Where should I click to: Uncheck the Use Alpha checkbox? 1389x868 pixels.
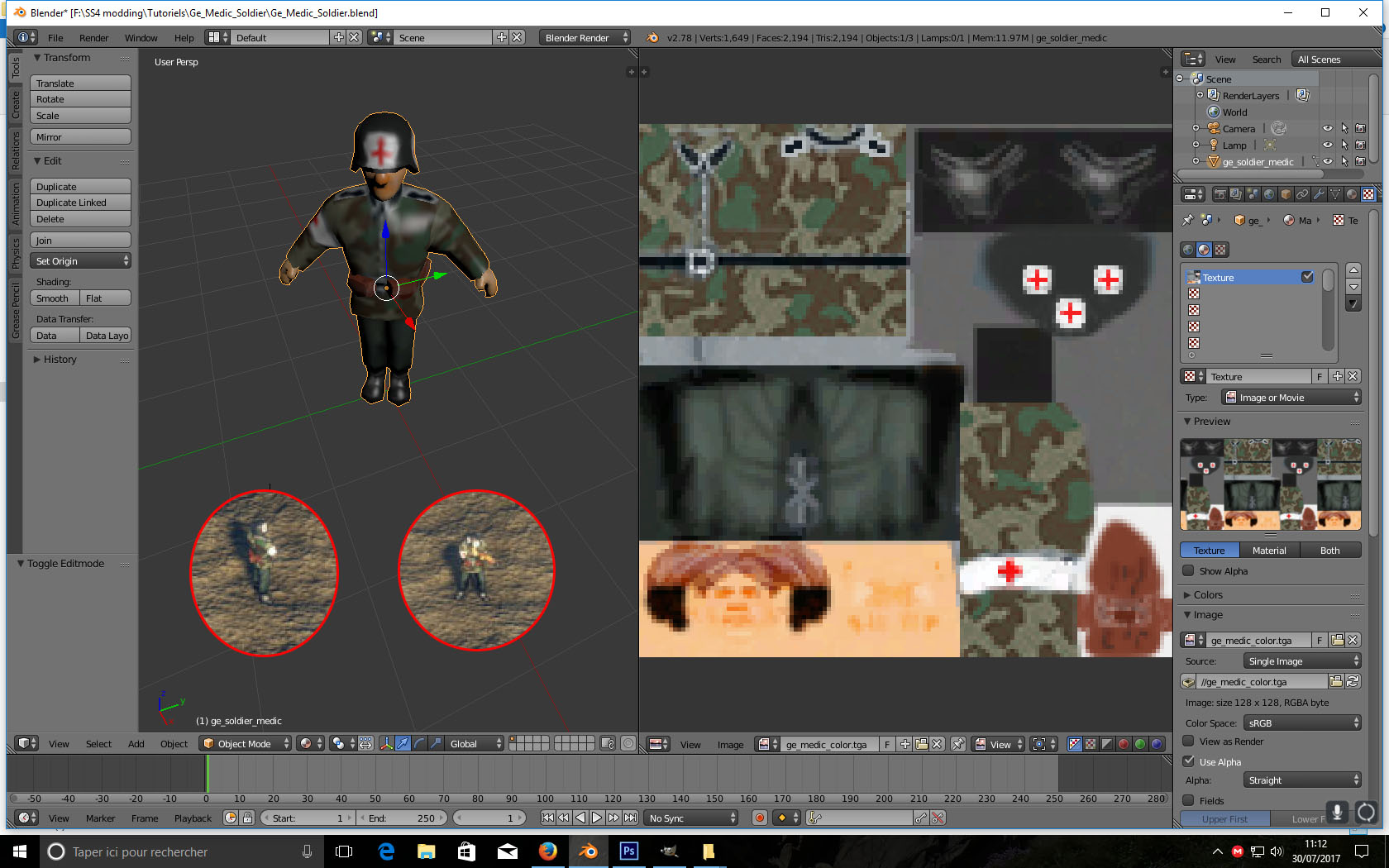[1188, 761]
